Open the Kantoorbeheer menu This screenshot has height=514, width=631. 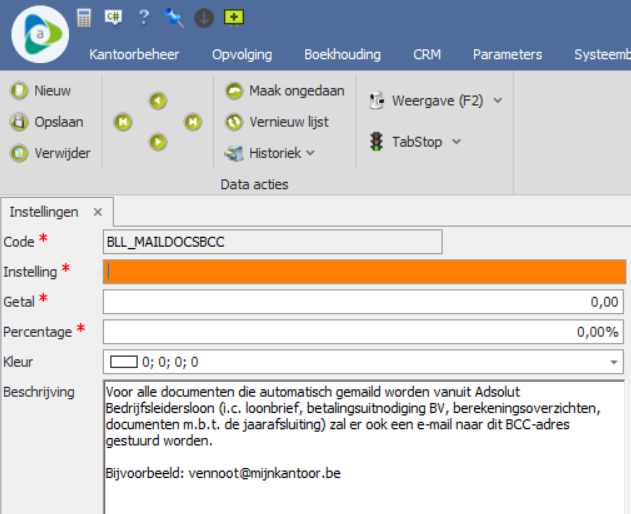134,54
